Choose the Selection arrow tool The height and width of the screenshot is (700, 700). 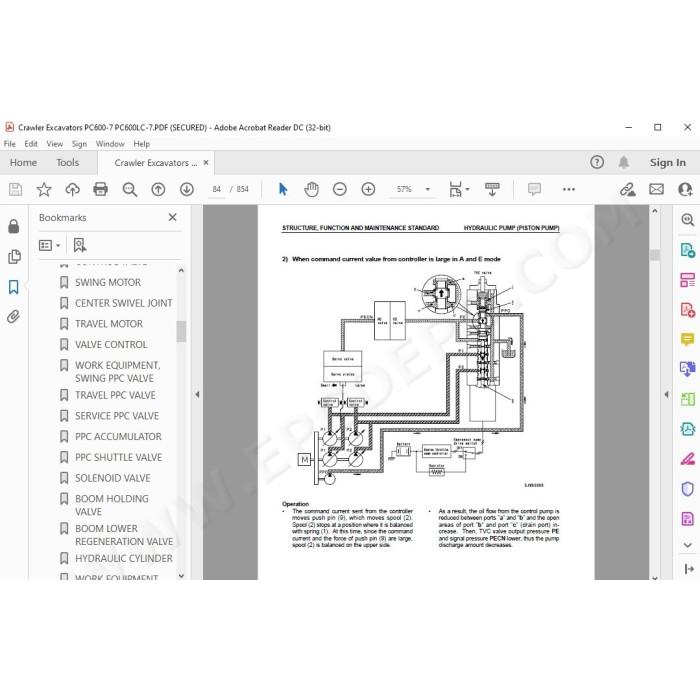283,189
